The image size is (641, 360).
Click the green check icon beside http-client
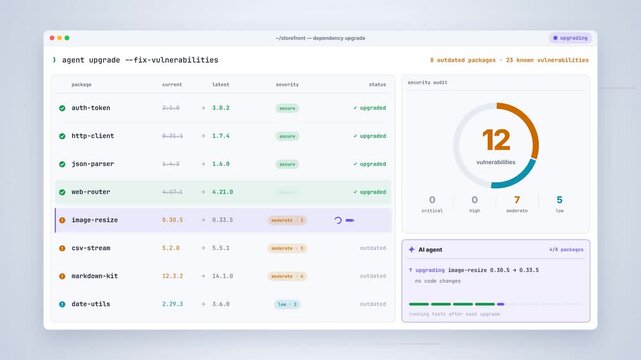62,136
